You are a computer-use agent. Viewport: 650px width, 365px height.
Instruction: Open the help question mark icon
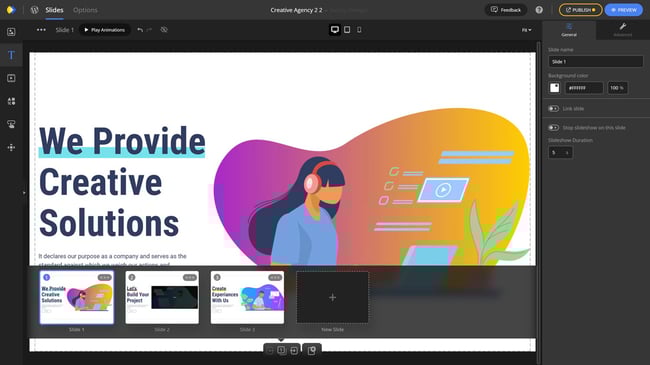coord(539,10)
